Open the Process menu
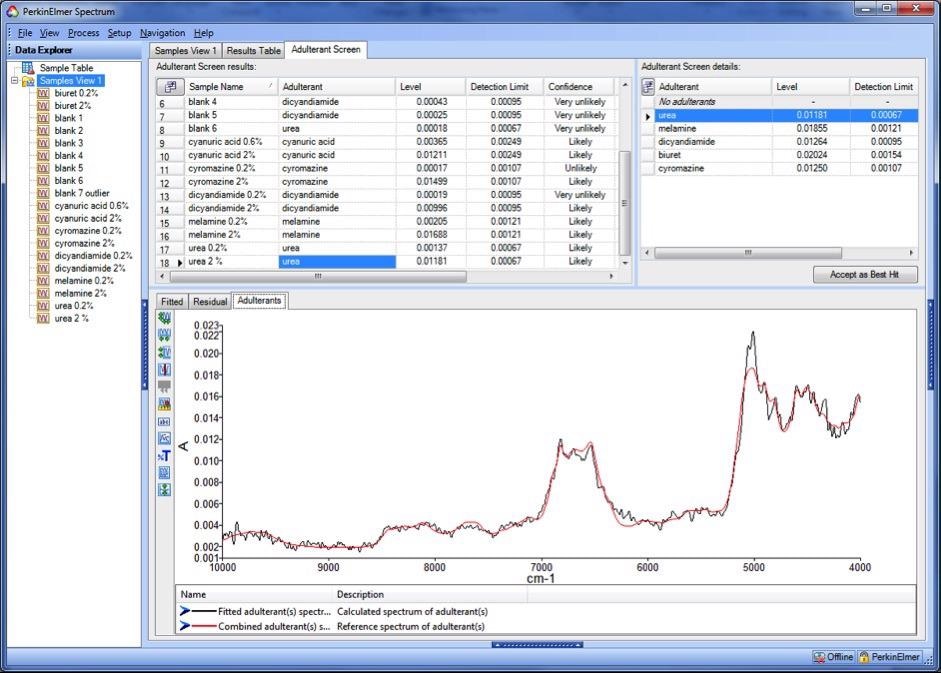 83,33
